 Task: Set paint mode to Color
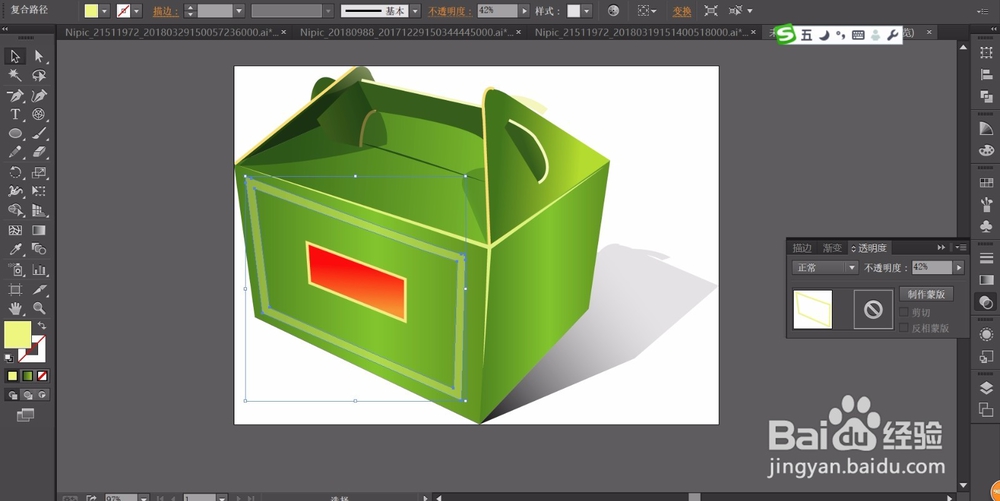click(x=12, y=376)
